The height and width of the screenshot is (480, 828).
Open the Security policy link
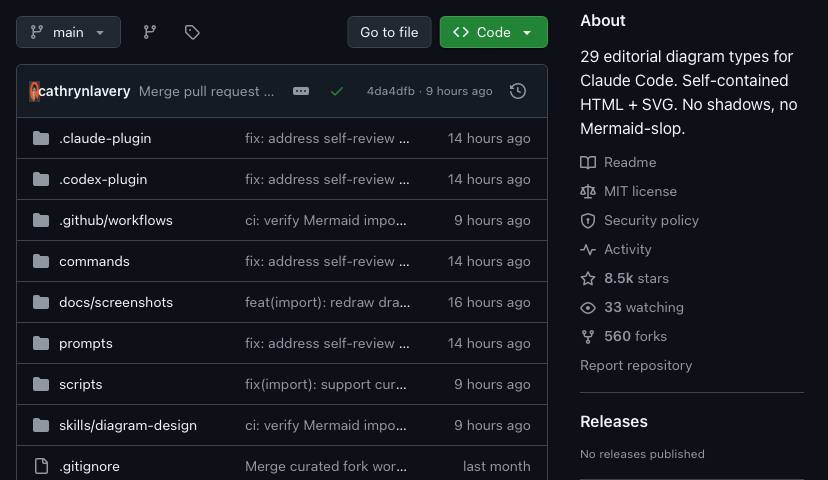pyautogui.click(x=651, y=221)
